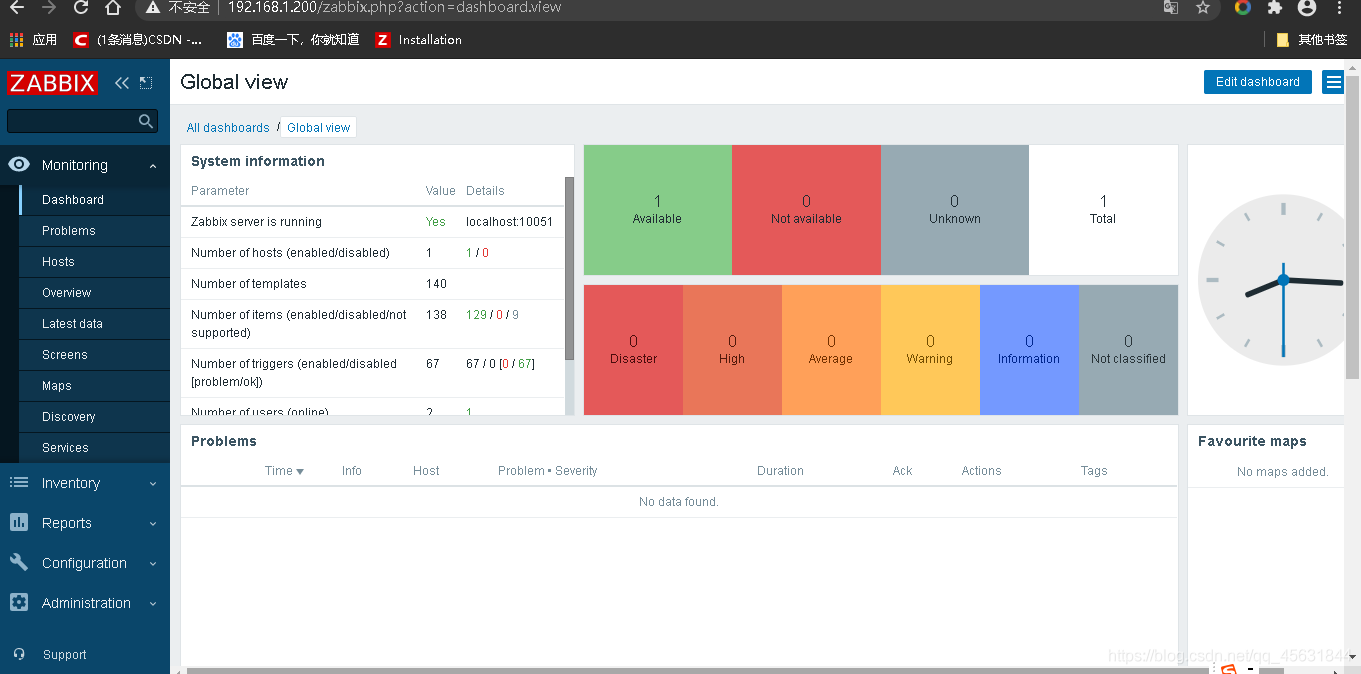Click the search magnifier icon in sidebar

coord(146,121)
